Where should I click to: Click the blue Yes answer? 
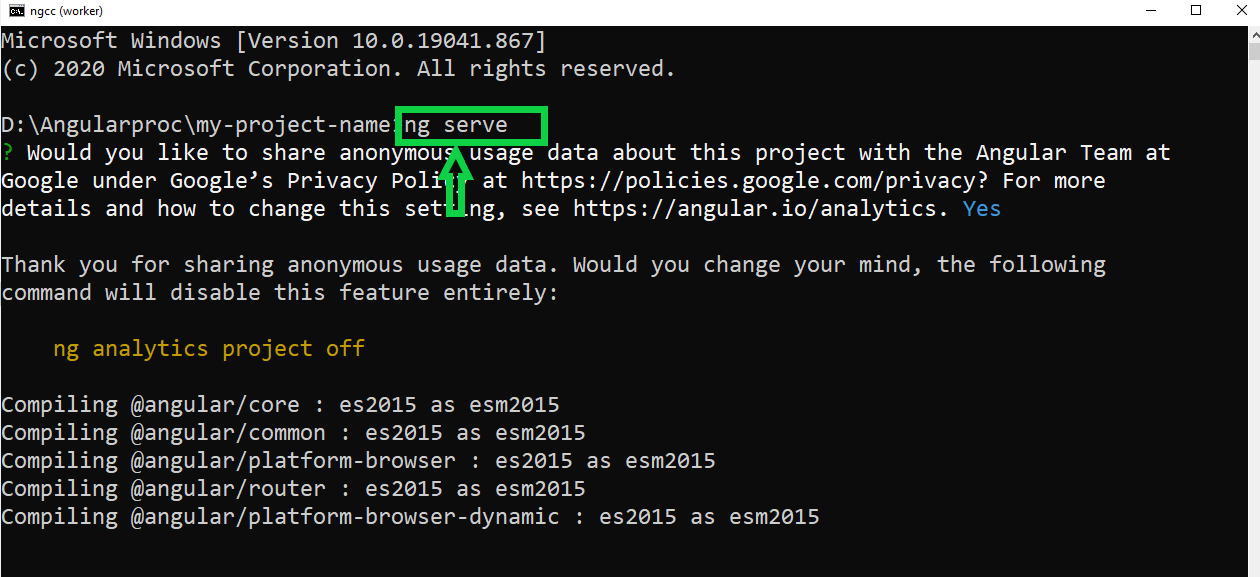982,209
